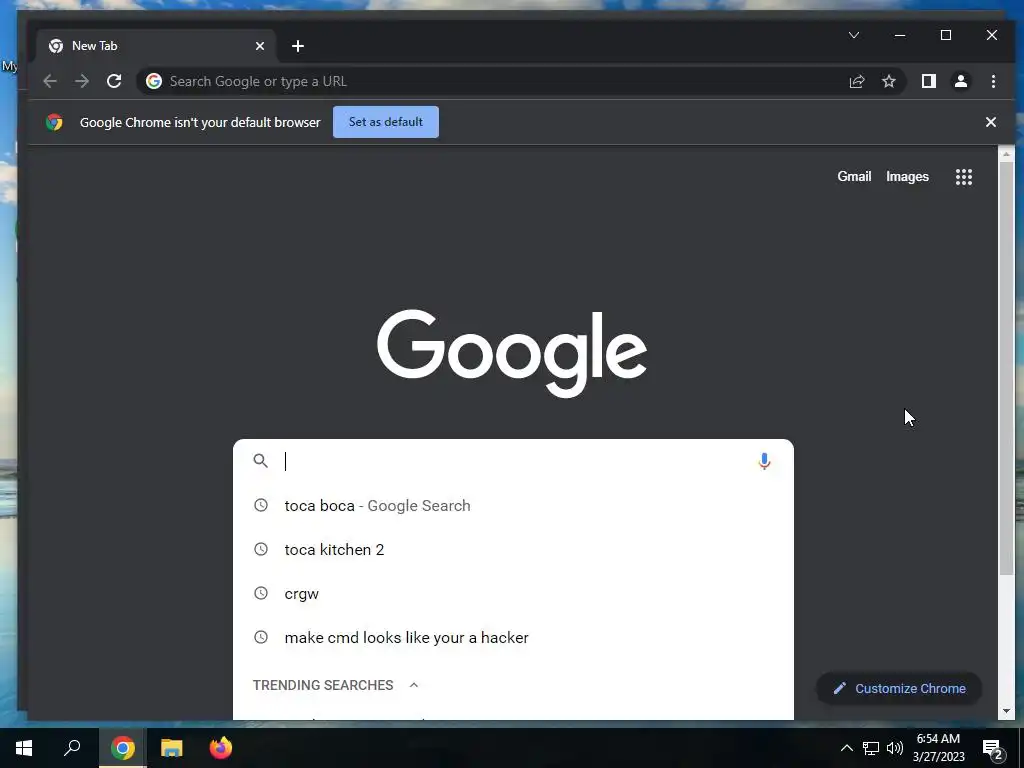
Task: Click Chrome icon in the taskbar
Action: click(x=123, y=748)
